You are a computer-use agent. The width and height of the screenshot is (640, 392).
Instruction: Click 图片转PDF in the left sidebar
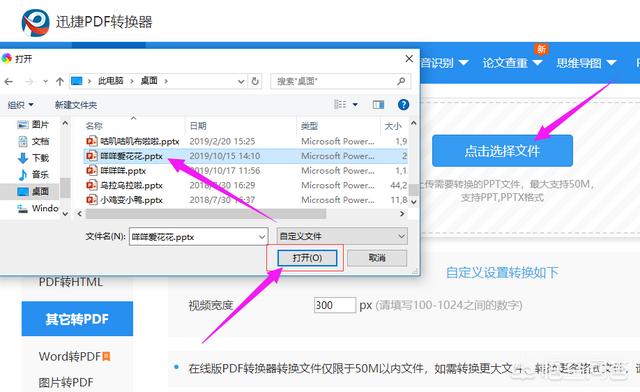click(x=66, y=383)
